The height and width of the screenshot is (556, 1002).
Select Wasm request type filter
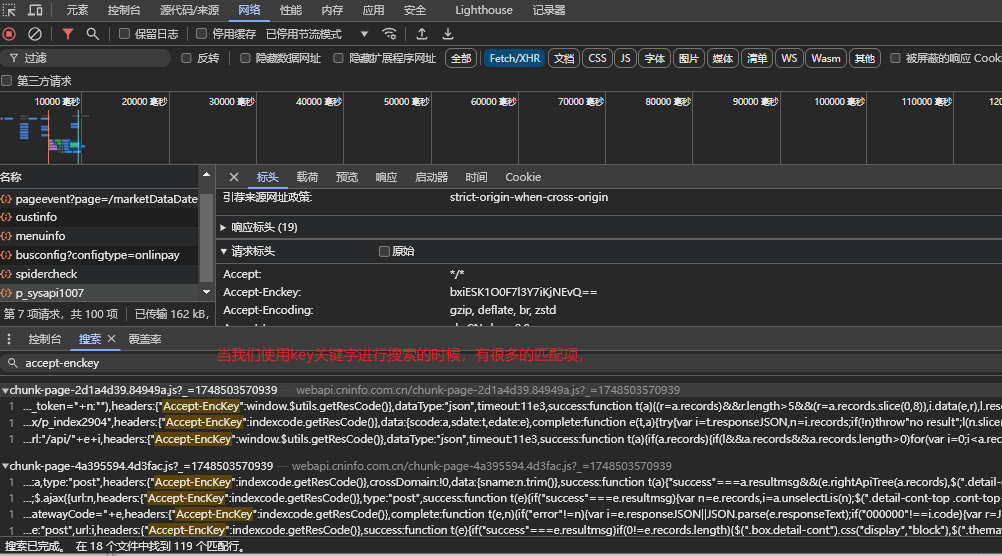click(826, 58)
